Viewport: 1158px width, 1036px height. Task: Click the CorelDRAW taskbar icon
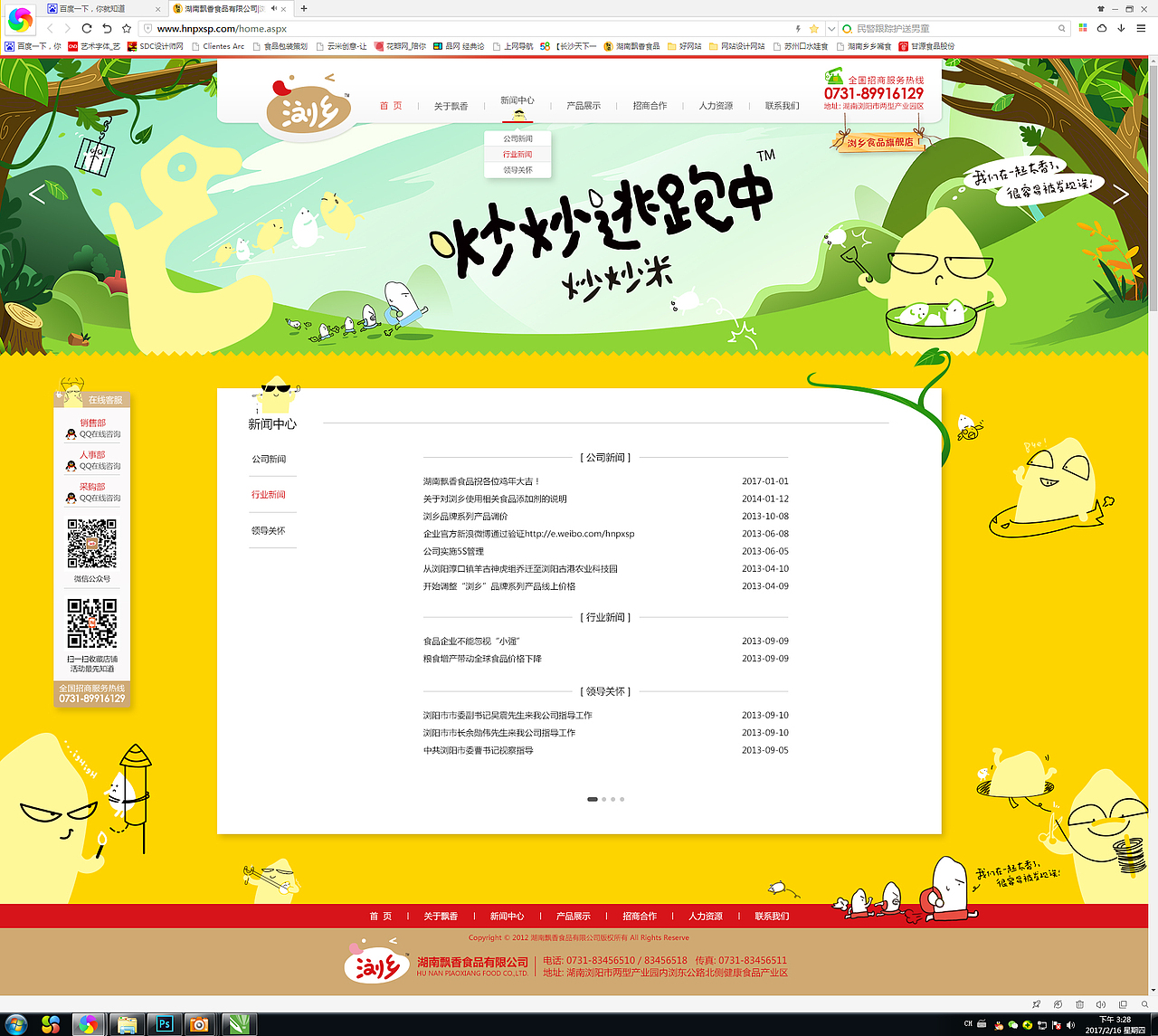pyautogui.click(x=240, y=1024)
